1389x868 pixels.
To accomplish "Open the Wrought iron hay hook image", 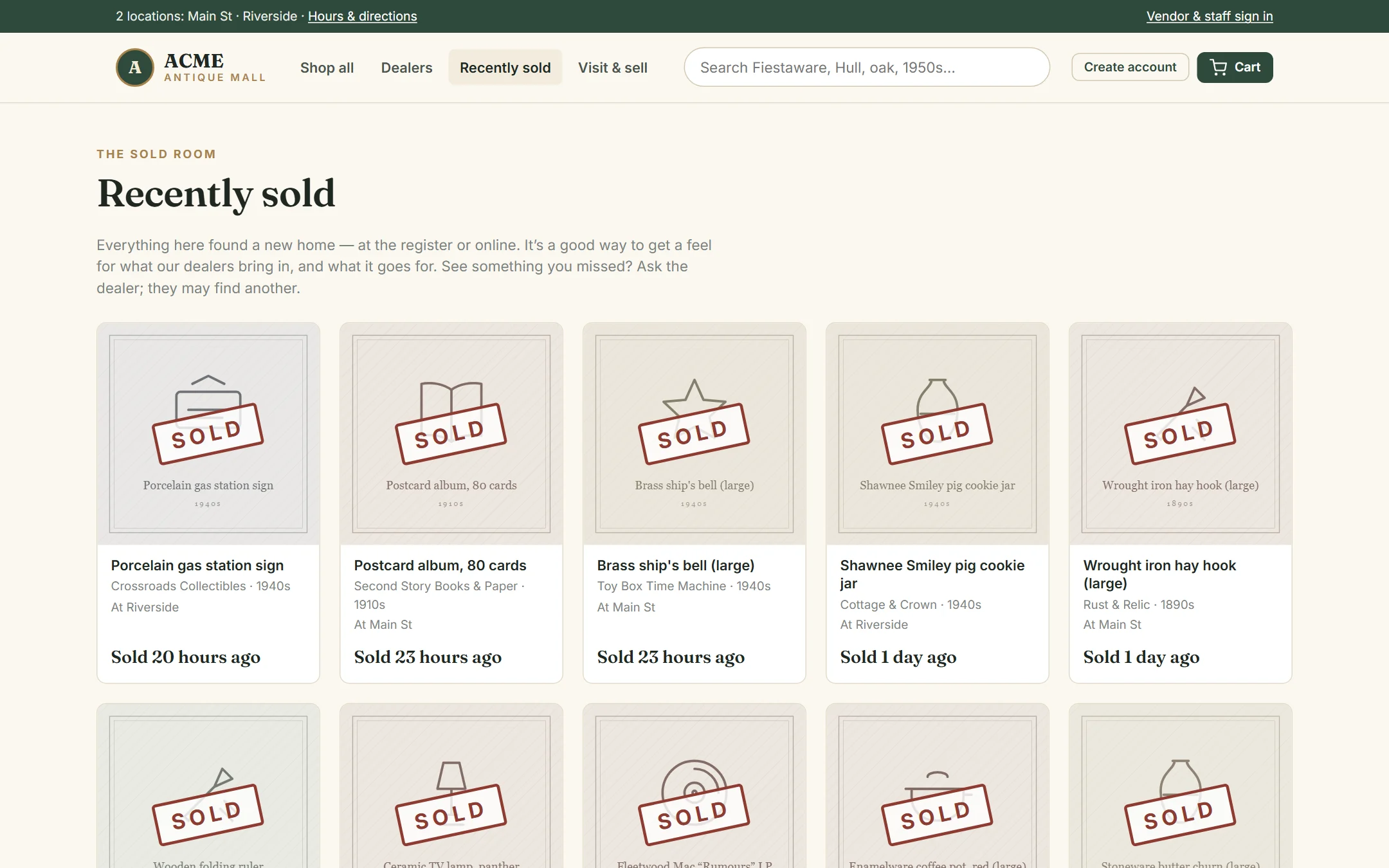I will [x=1181, y=434].
